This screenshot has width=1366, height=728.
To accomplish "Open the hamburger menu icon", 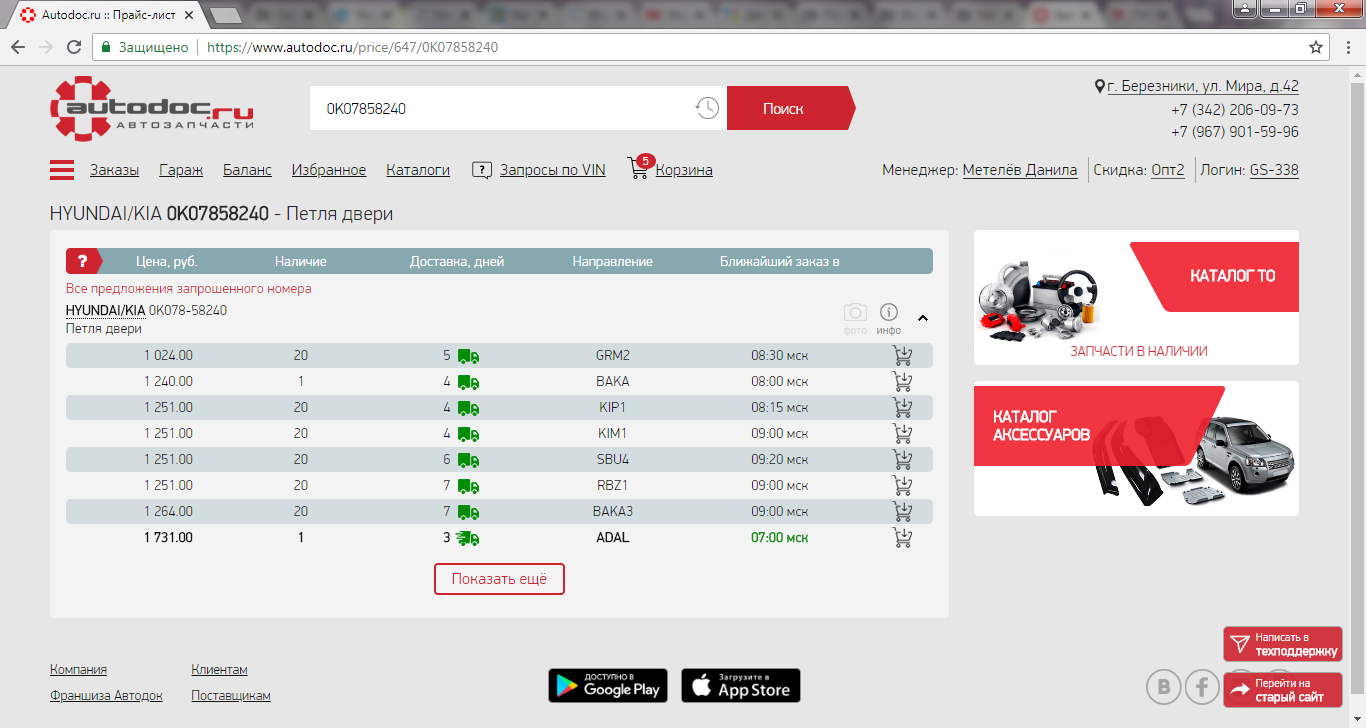I will point(62,170).
